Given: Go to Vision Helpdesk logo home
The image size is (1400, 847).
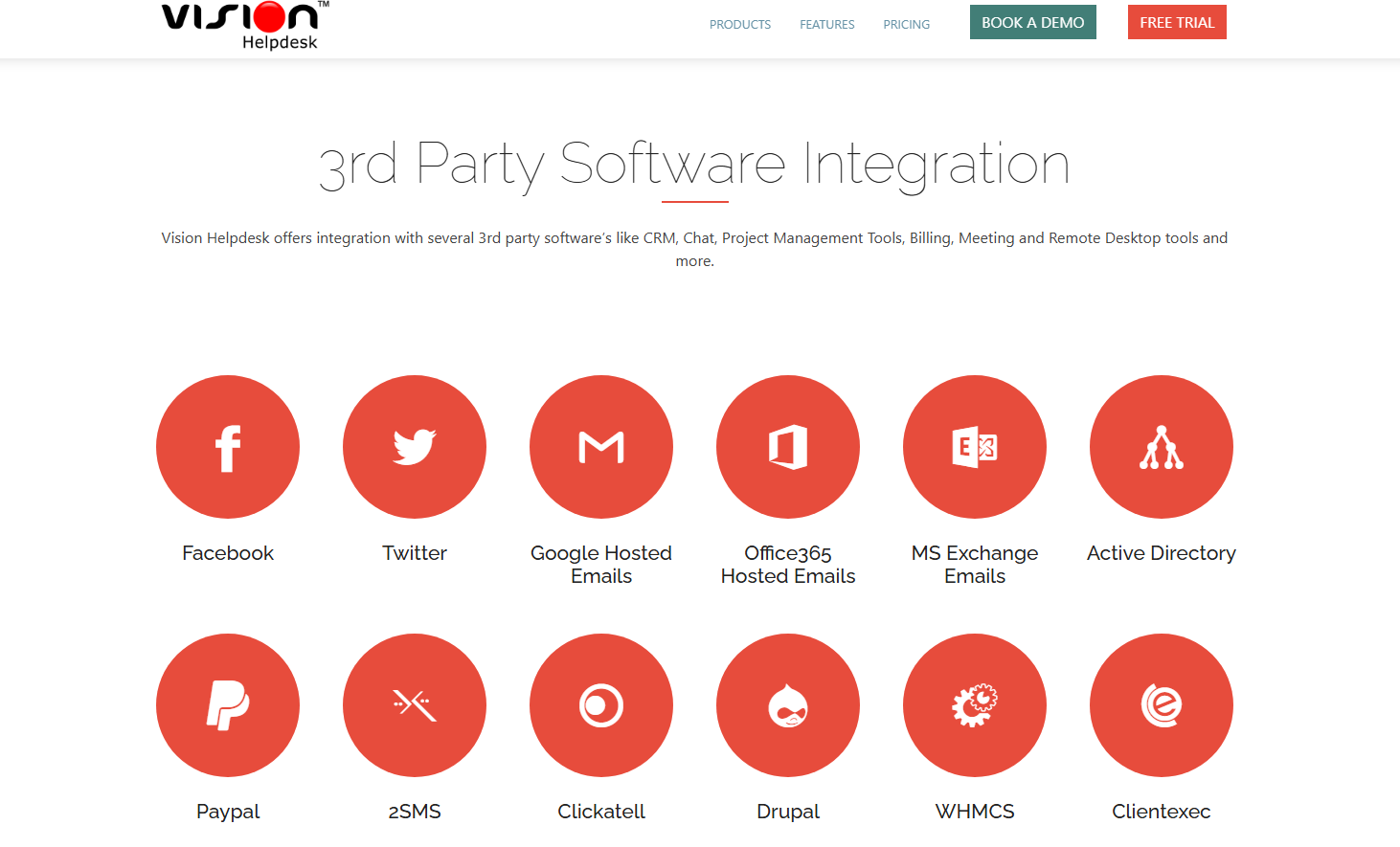Looking at the screenshot, I should point(245,25).
